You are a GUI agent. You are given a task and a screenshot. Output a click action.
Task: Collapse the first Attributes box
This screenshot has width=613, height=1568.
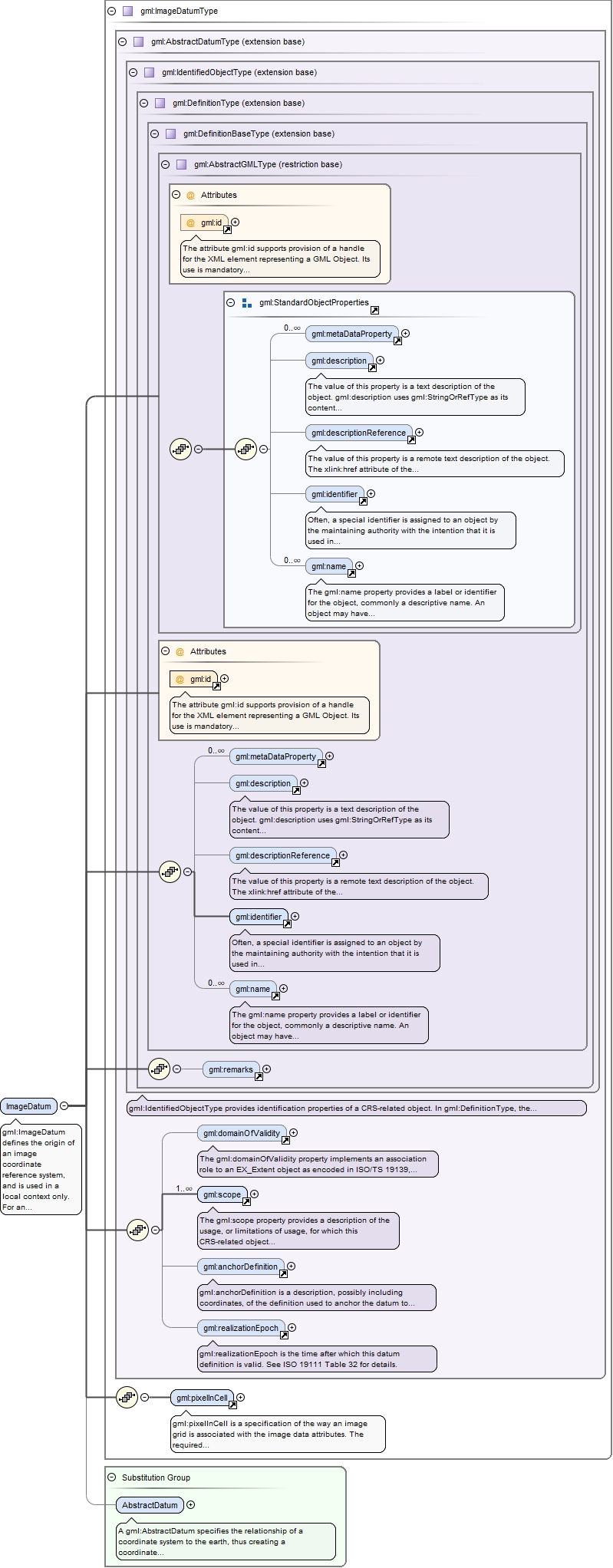pos(176,195)
